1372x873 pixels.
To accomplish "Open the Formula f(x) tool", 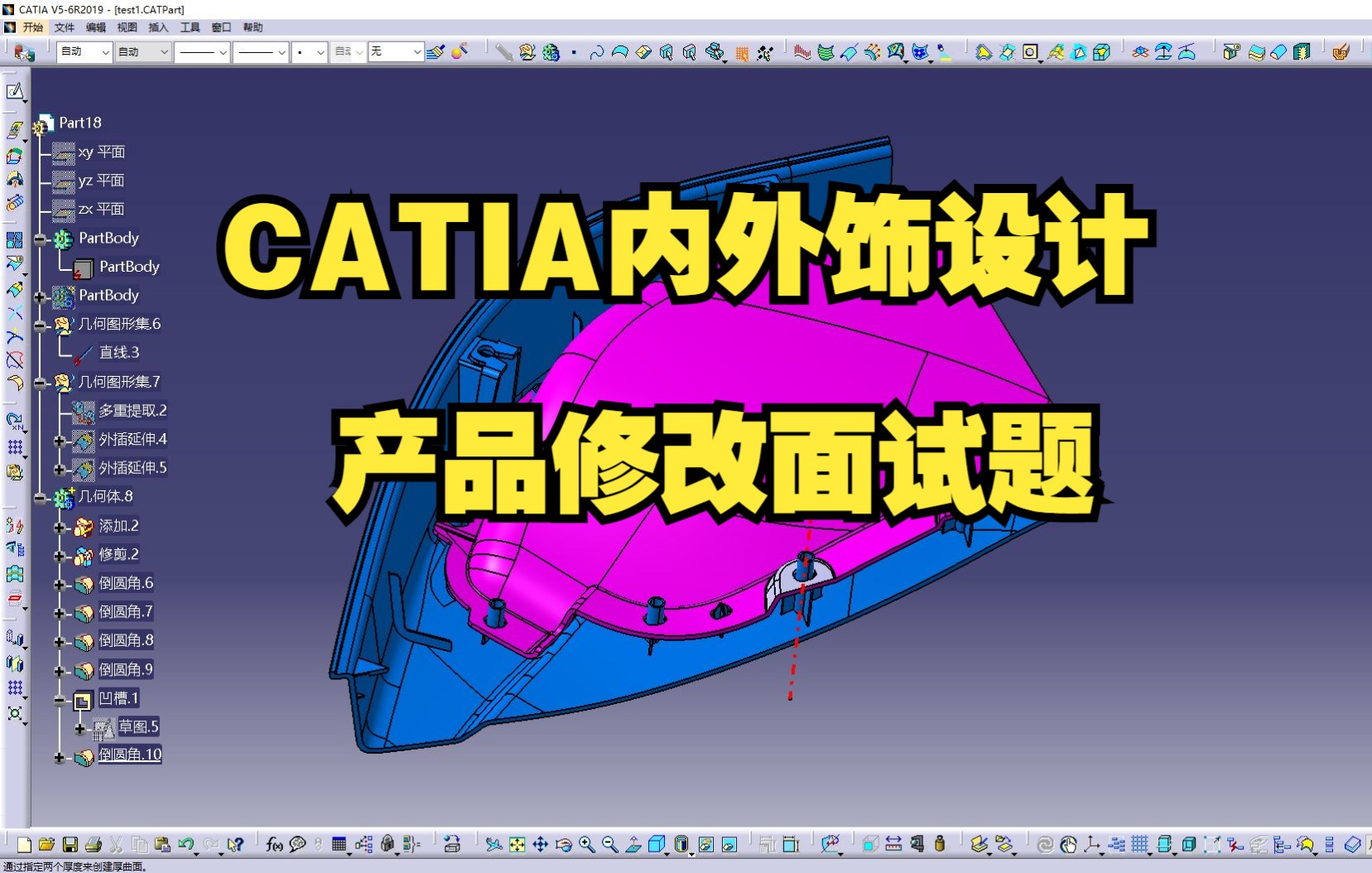I will pyautogui.click(x=274, y=845).
